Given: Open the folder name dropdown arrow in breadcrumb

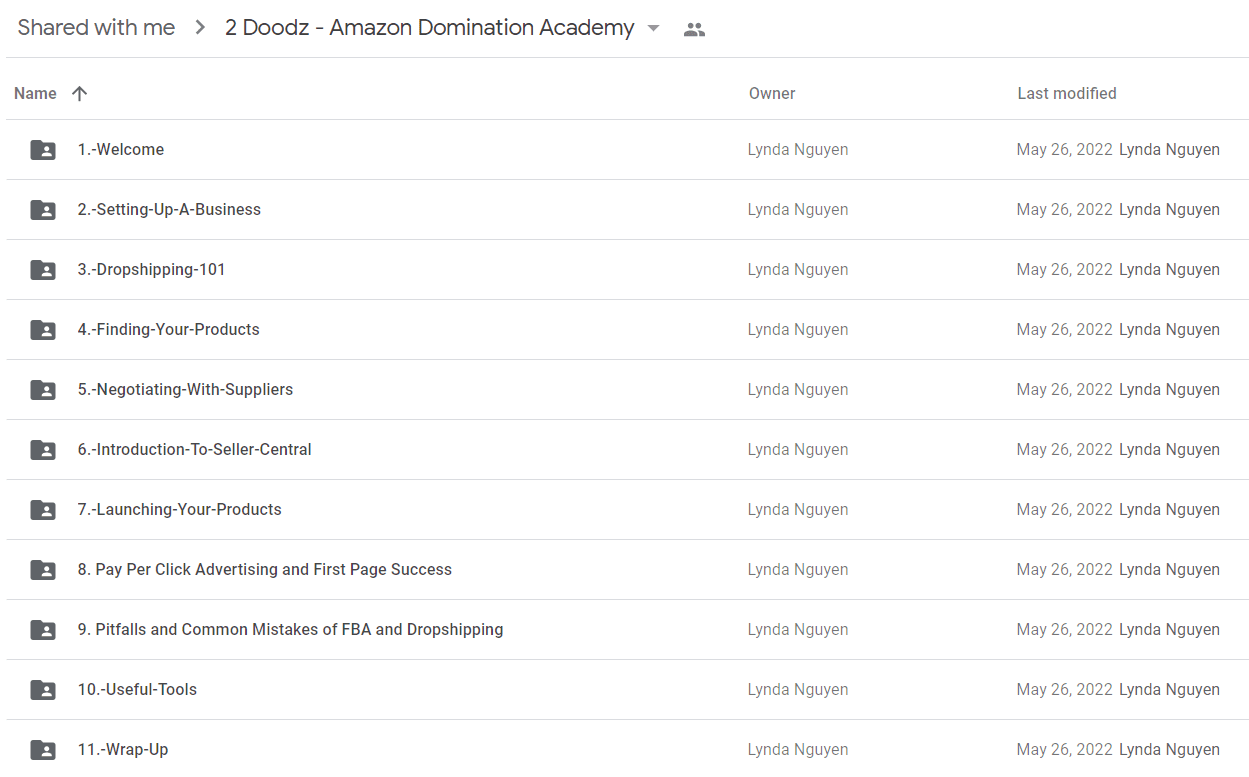Looking at the screenshot, I should click(654, 28).
